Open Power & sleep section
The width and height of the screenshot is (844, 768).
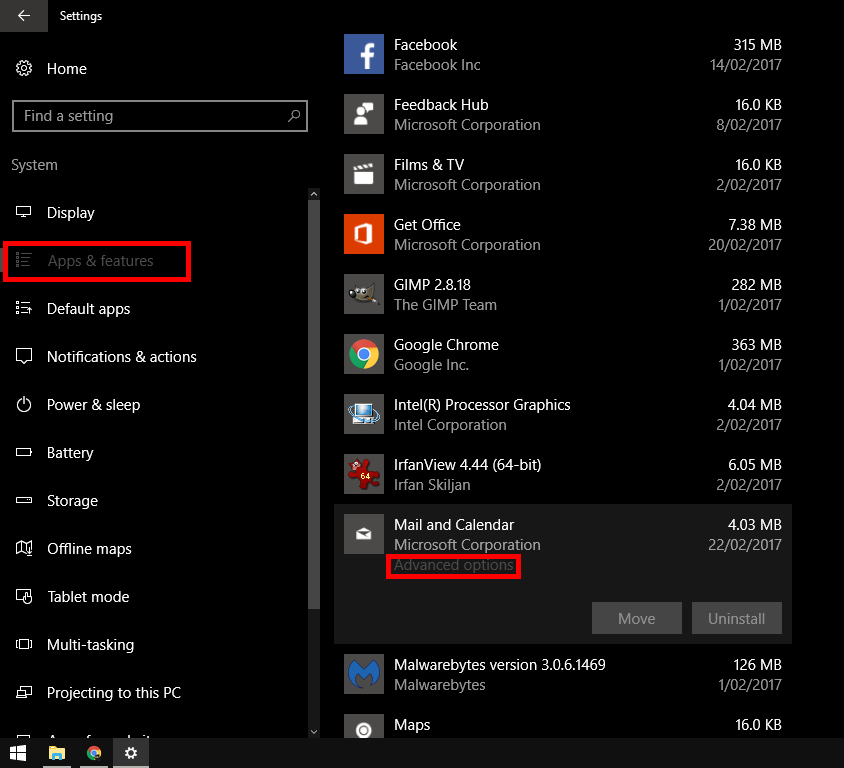94,405
